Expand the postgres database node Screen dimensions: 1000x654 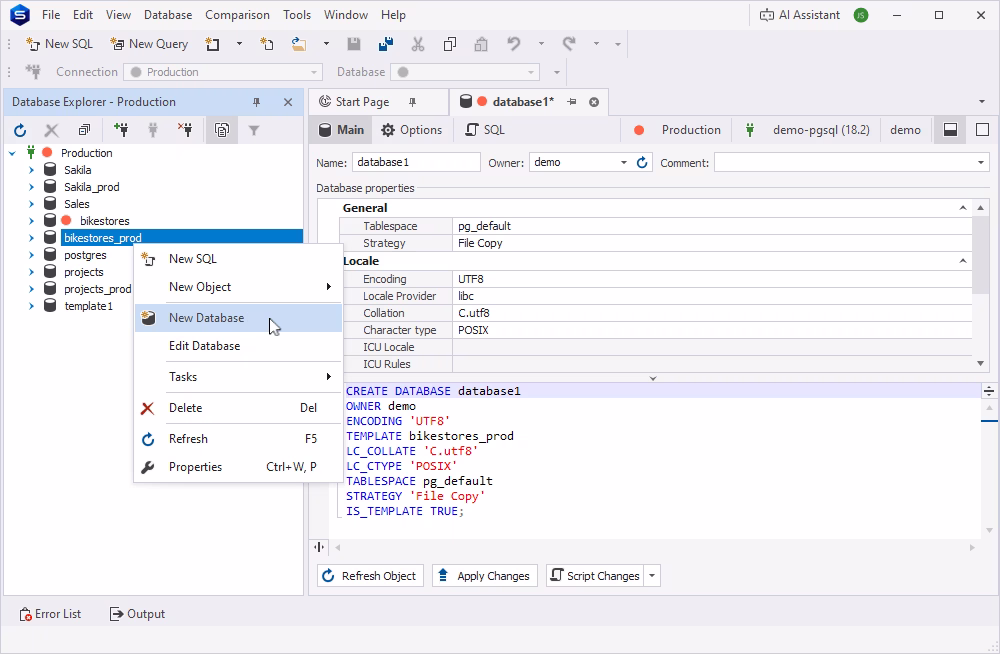tap(31, 255)
